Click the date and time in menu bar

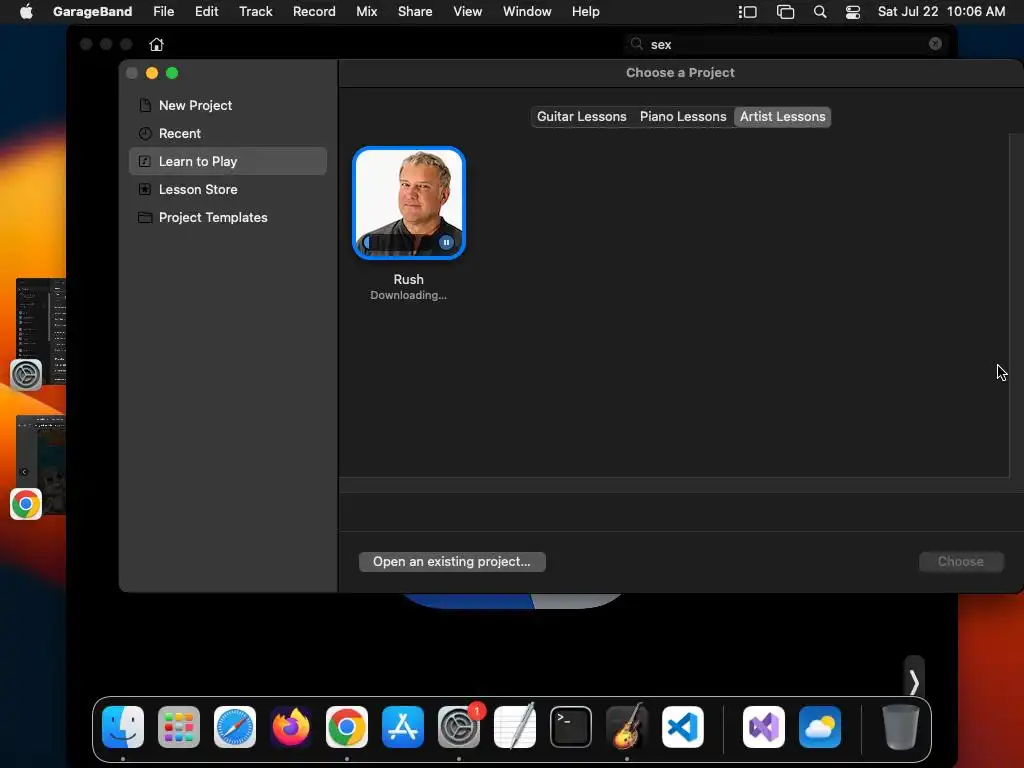941,12
